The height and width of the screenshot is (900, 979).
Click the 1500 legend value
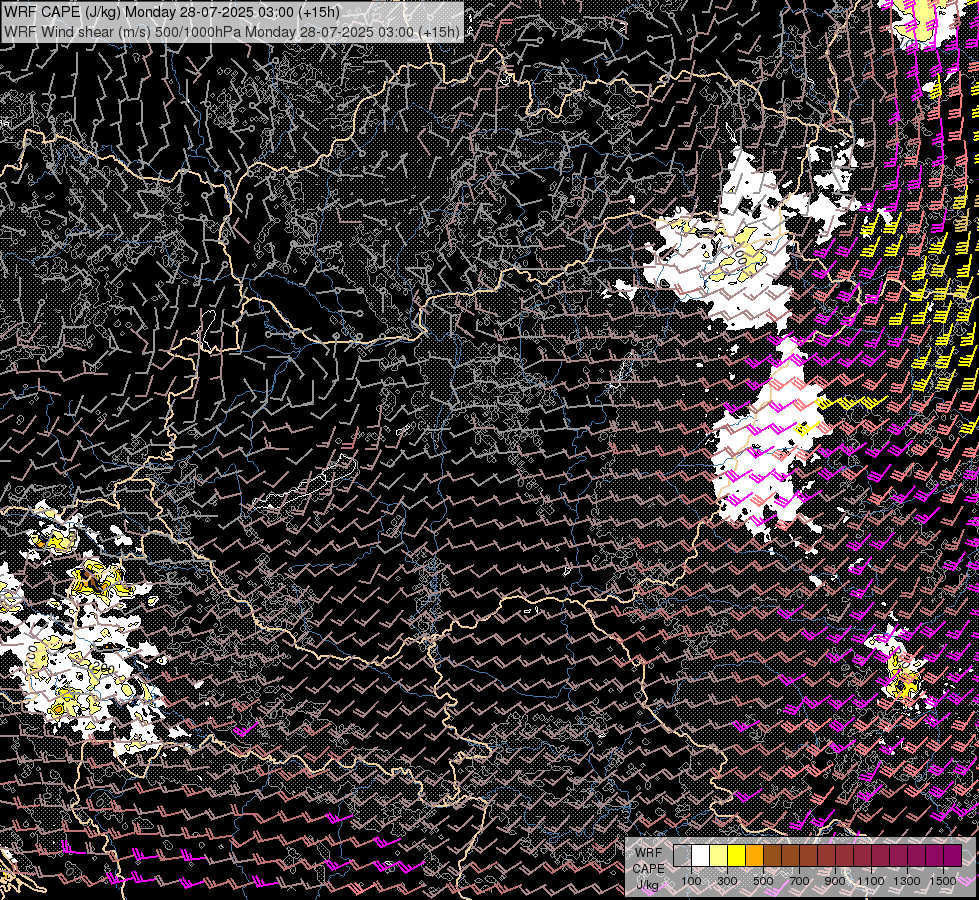[943, 881]
